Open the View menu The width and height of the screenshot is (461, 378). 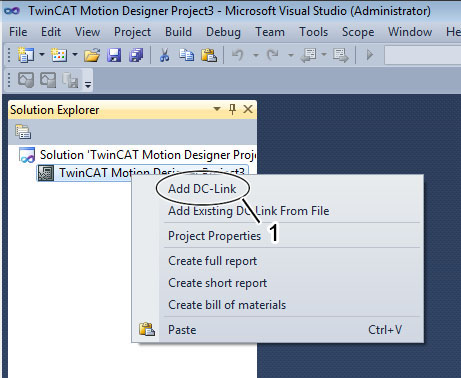[x=87, y=32]
